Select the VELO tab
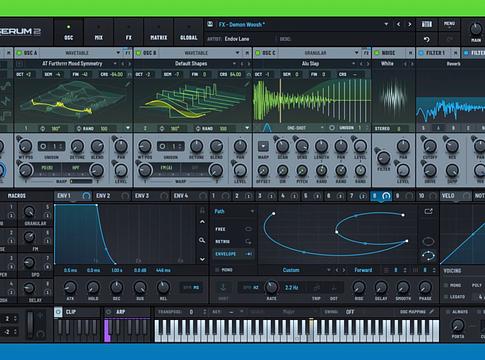The width and height of the screenshot is (485, 360). coord(456,196)
